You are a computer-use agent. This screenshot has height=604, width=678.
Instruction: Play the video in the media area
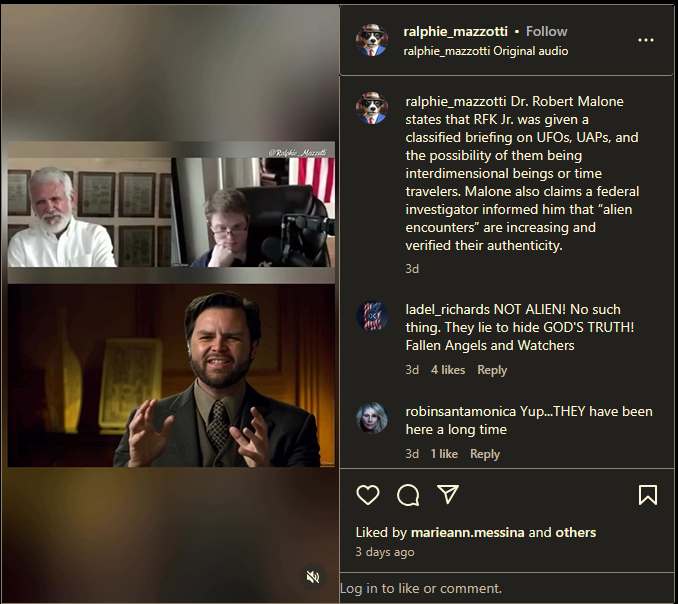[171, 303]
